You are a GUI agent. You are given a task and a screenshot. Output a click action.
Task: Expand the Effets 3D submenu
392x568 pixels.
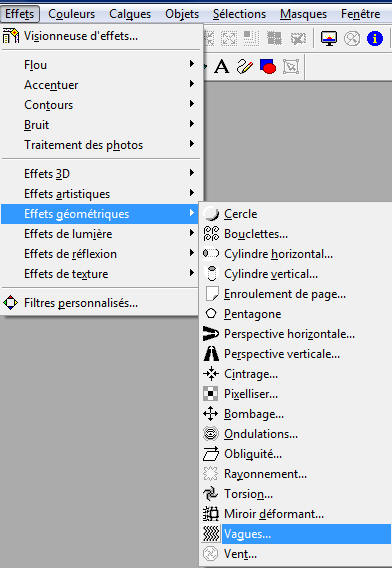tap(100, 174)
